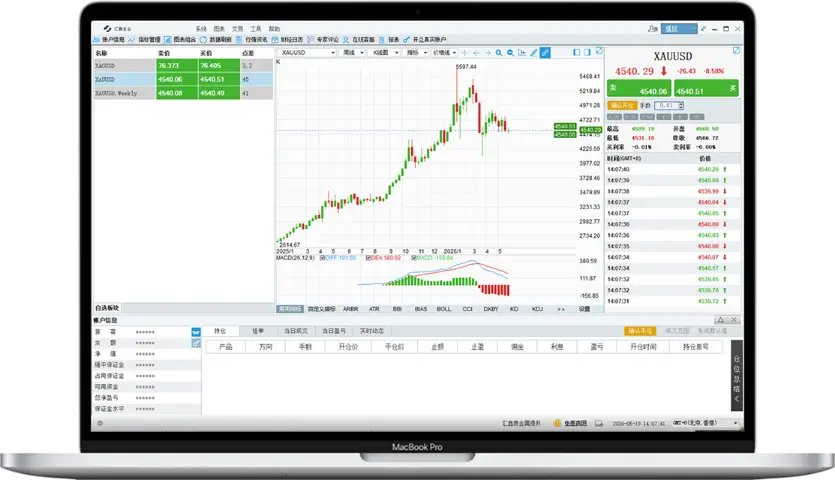Click the chart scroll-left arrow tool
The height and width of the screenshot is (480, 835).
[x=476, y=53]
